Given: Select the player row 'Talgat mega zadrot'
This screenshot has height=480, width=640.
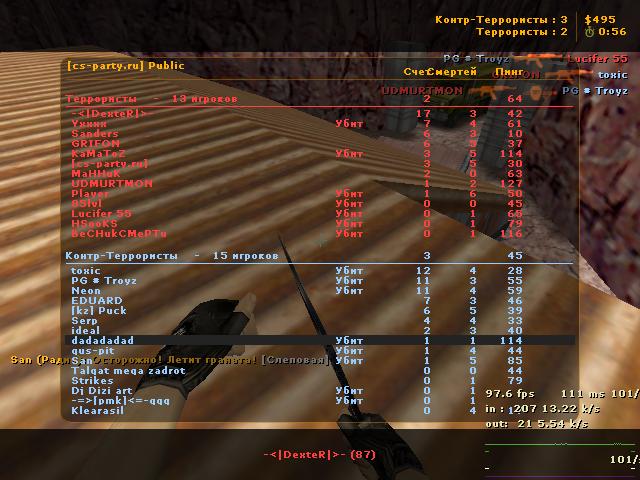Looking at the screenshot, I should pyautogui.click(x=320, y=371).
